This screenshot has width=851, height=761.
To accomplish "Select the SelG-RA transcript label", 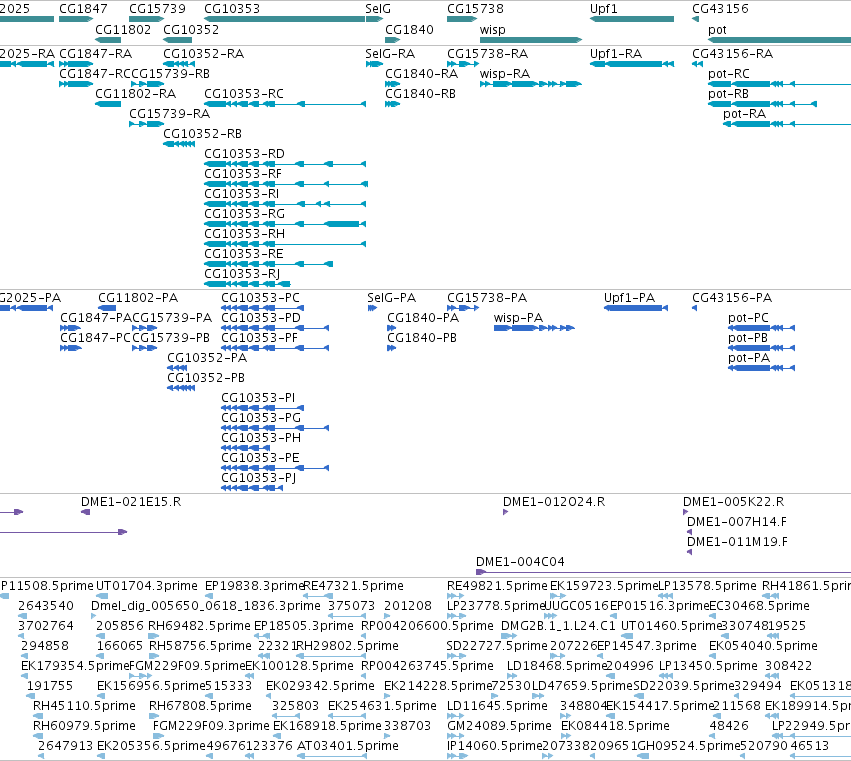I will pos(390,54).
